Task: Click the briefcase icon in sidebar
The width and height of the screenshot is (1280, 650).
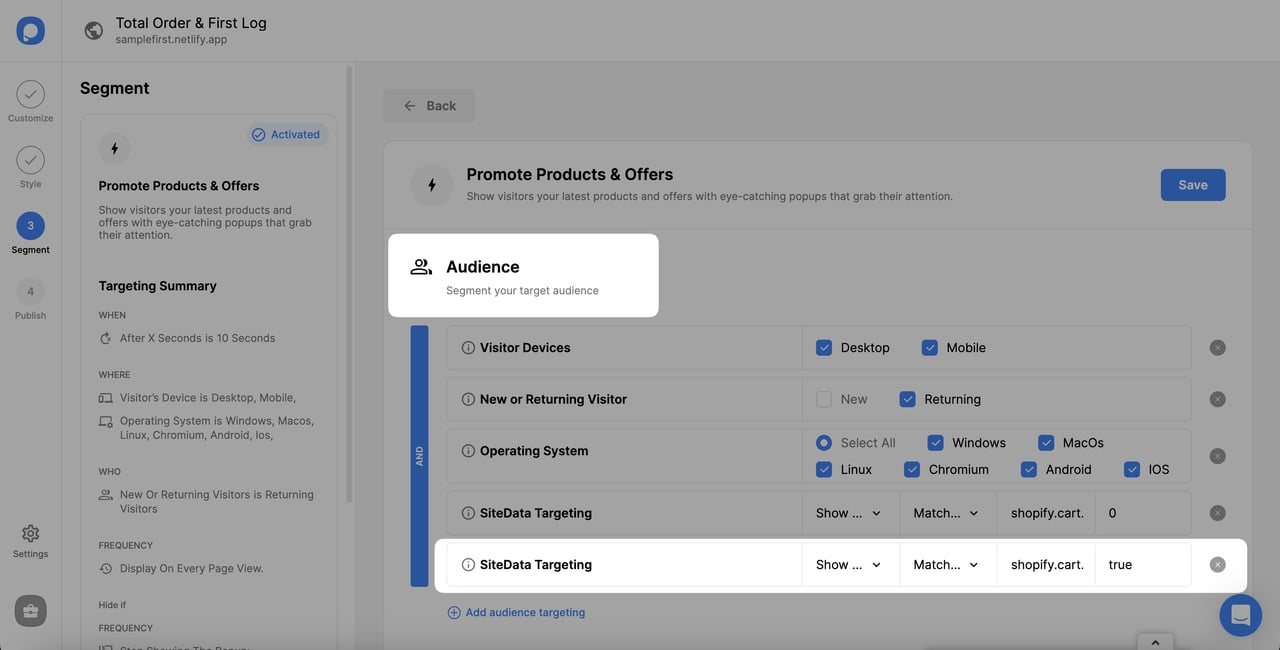Action: click(x=30, y=610)
